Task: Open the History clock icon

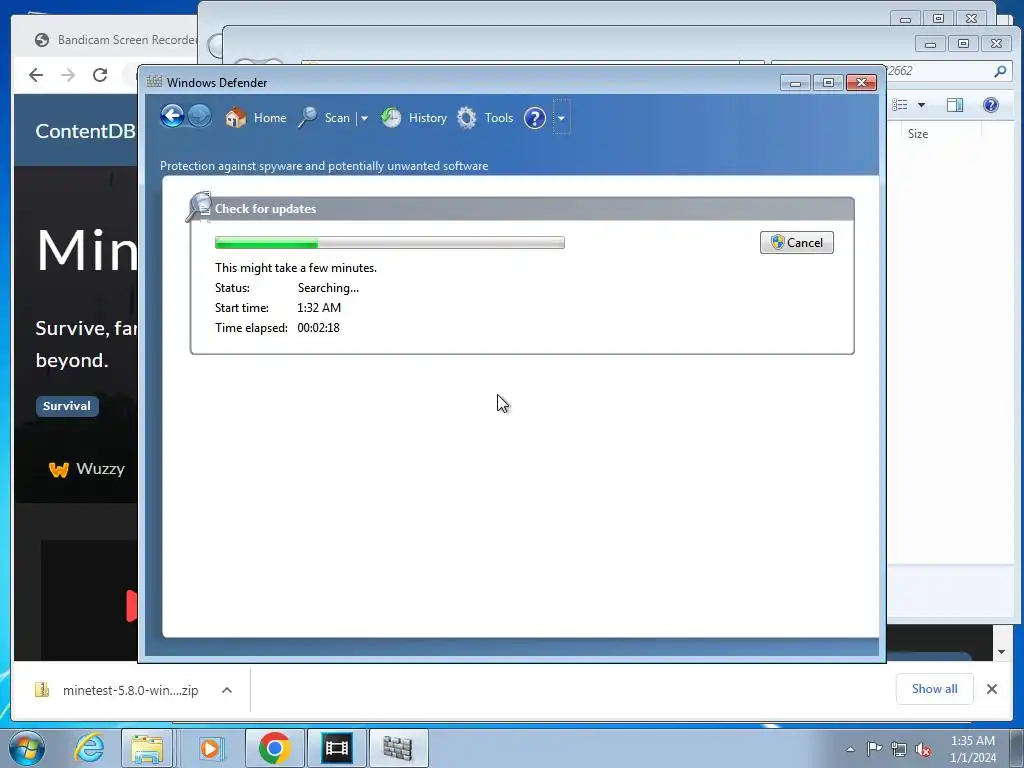Action: click(x=391, y=118)
